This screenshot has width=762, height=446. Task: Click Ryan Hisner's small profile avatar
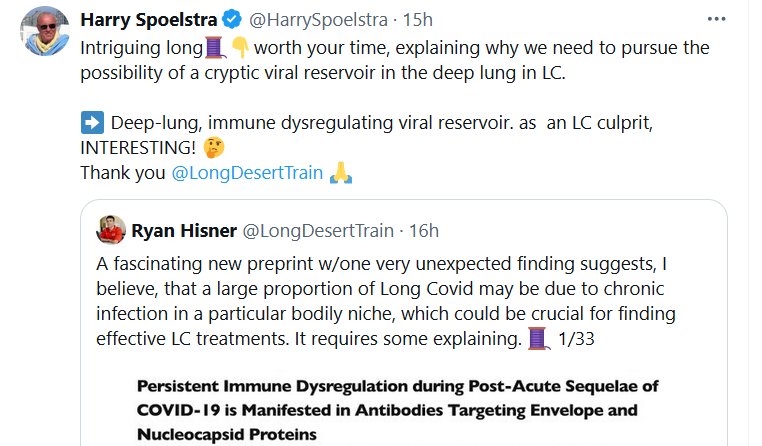click(111, 230)
